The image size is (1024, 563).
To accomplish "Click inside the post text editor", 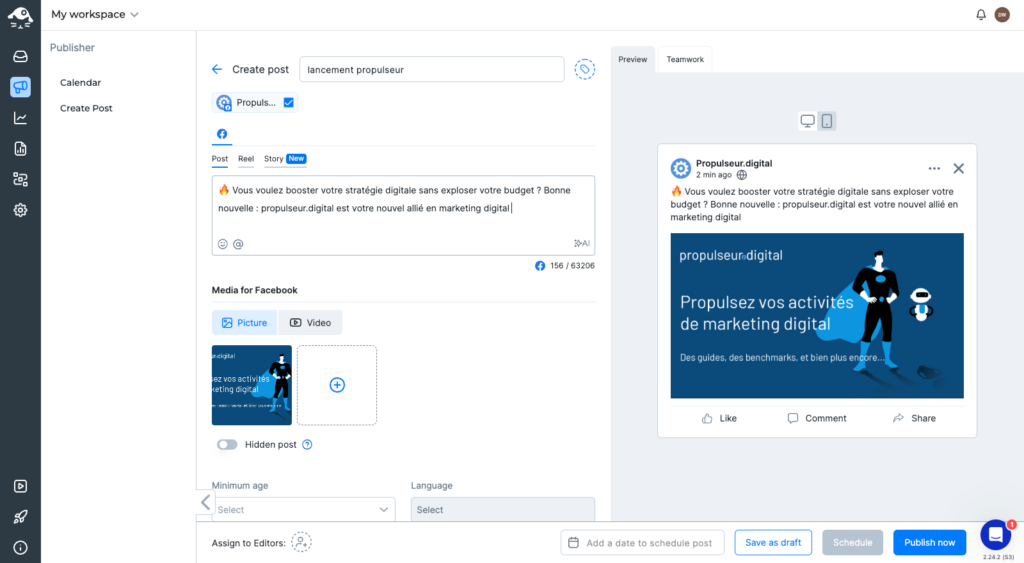I will click(x=403, y=215).
